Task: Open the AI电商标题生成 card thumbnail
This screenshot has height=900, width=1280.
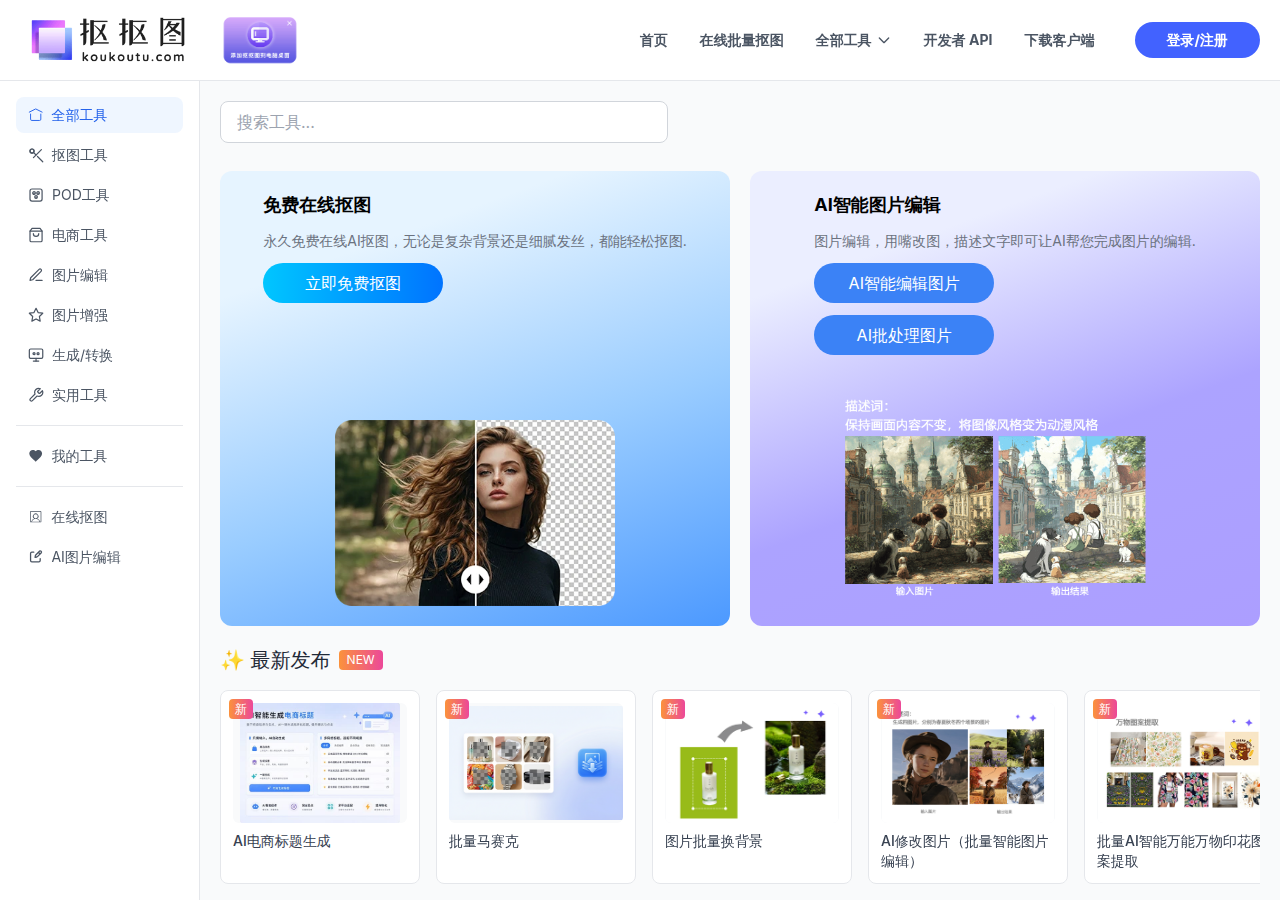Action: point(320,762)
